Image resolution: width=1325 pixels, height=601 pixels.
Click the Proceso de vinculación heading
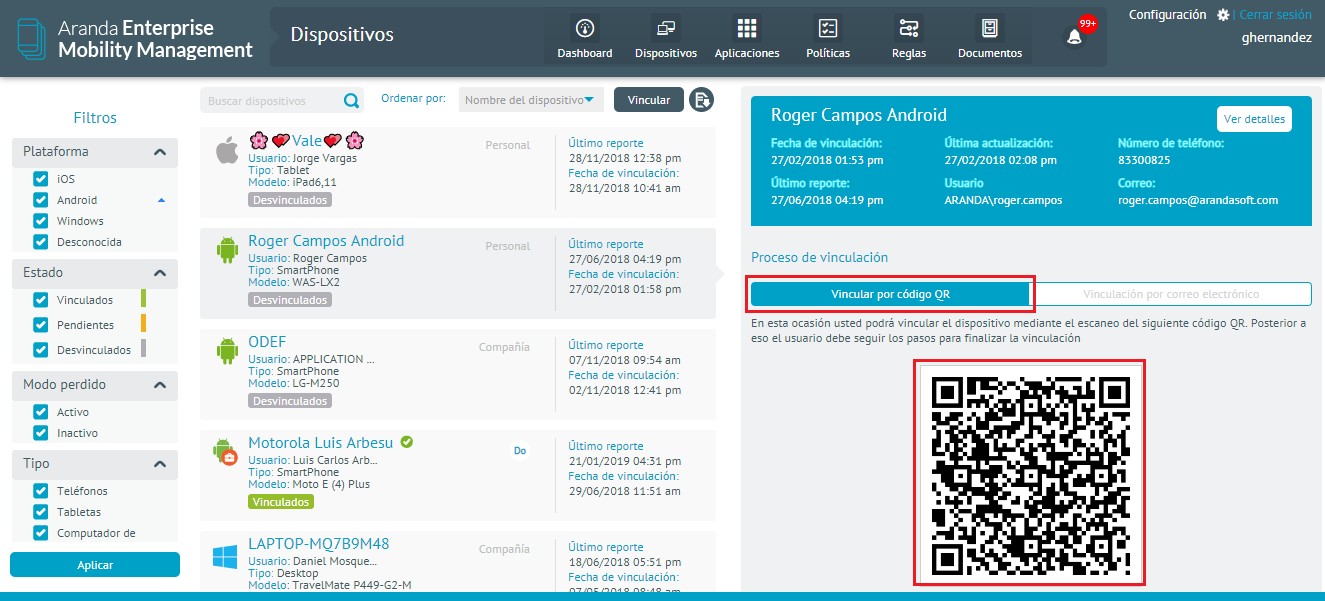tap(820, 257)
